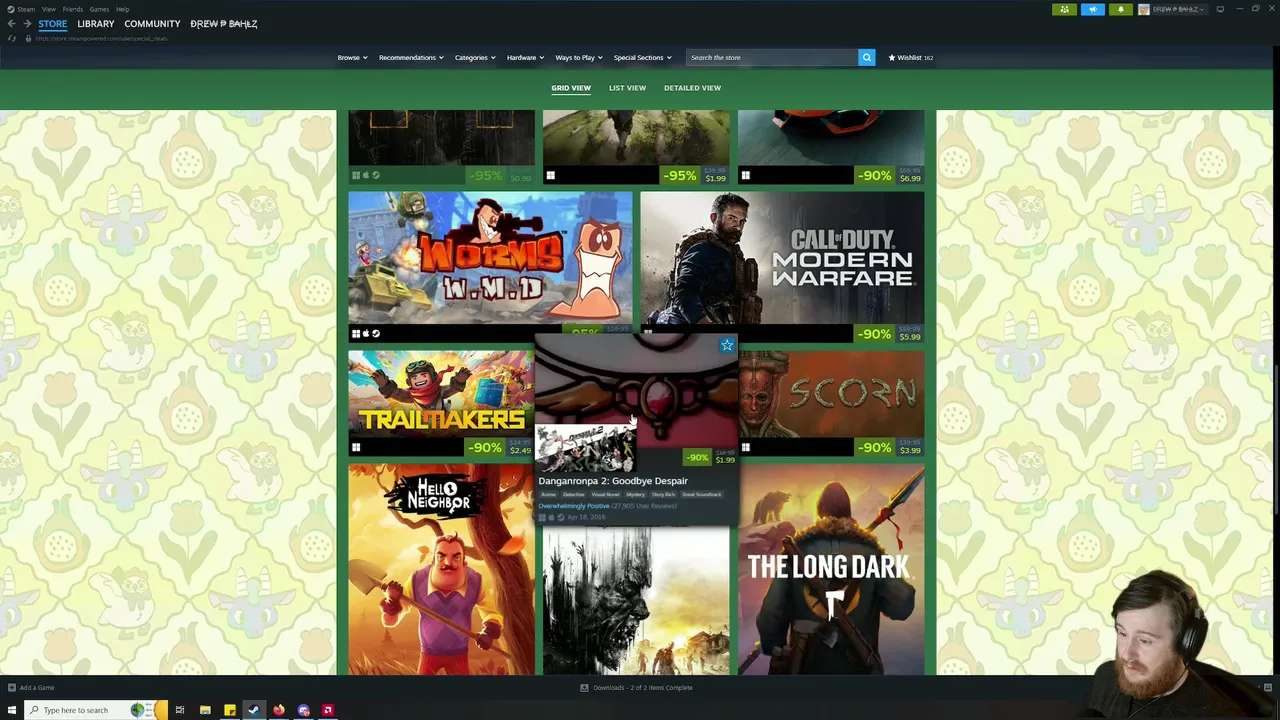Click the Danganronpa small capsule image
Viewport: 1280px width, 720px height.
point(585,448)
